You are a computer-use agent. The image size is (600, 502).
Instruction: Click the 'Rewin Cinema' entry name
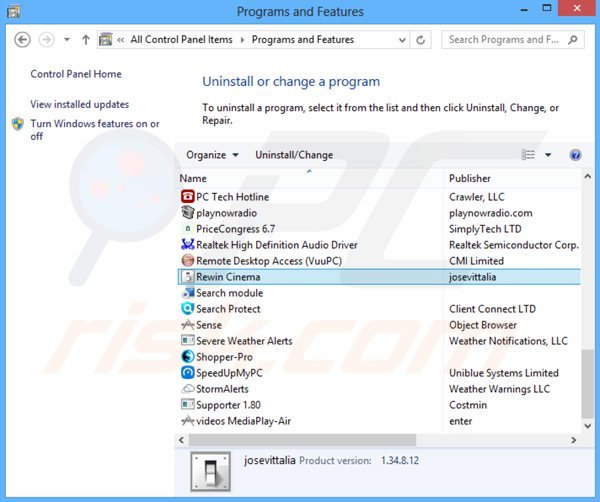(228, 277)
